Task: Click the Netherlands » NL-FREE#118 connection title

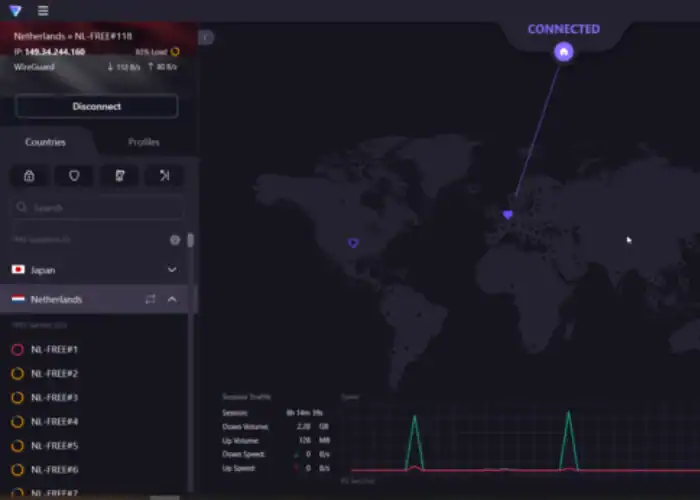Action: 73,36
